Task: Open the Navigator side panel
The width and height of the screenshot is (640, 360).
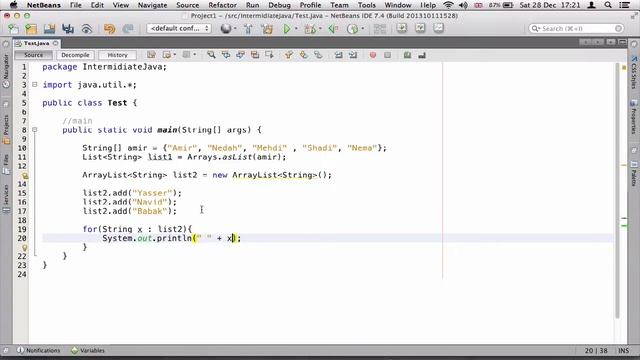Action: pos(6,71)
